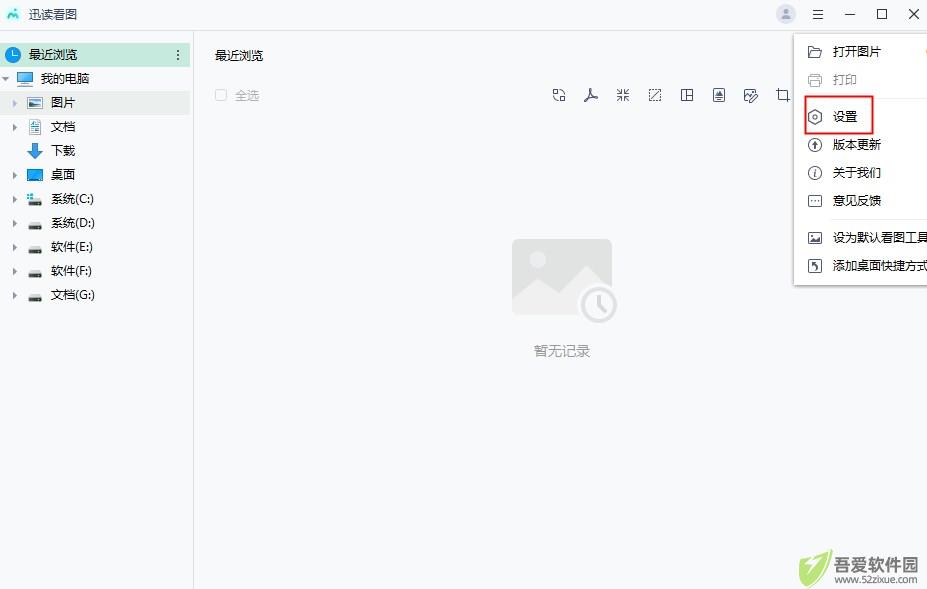Expand the 软件(F:) drive arrow
The height and width of the screenshot is (589, 927).
coord(15,271)
